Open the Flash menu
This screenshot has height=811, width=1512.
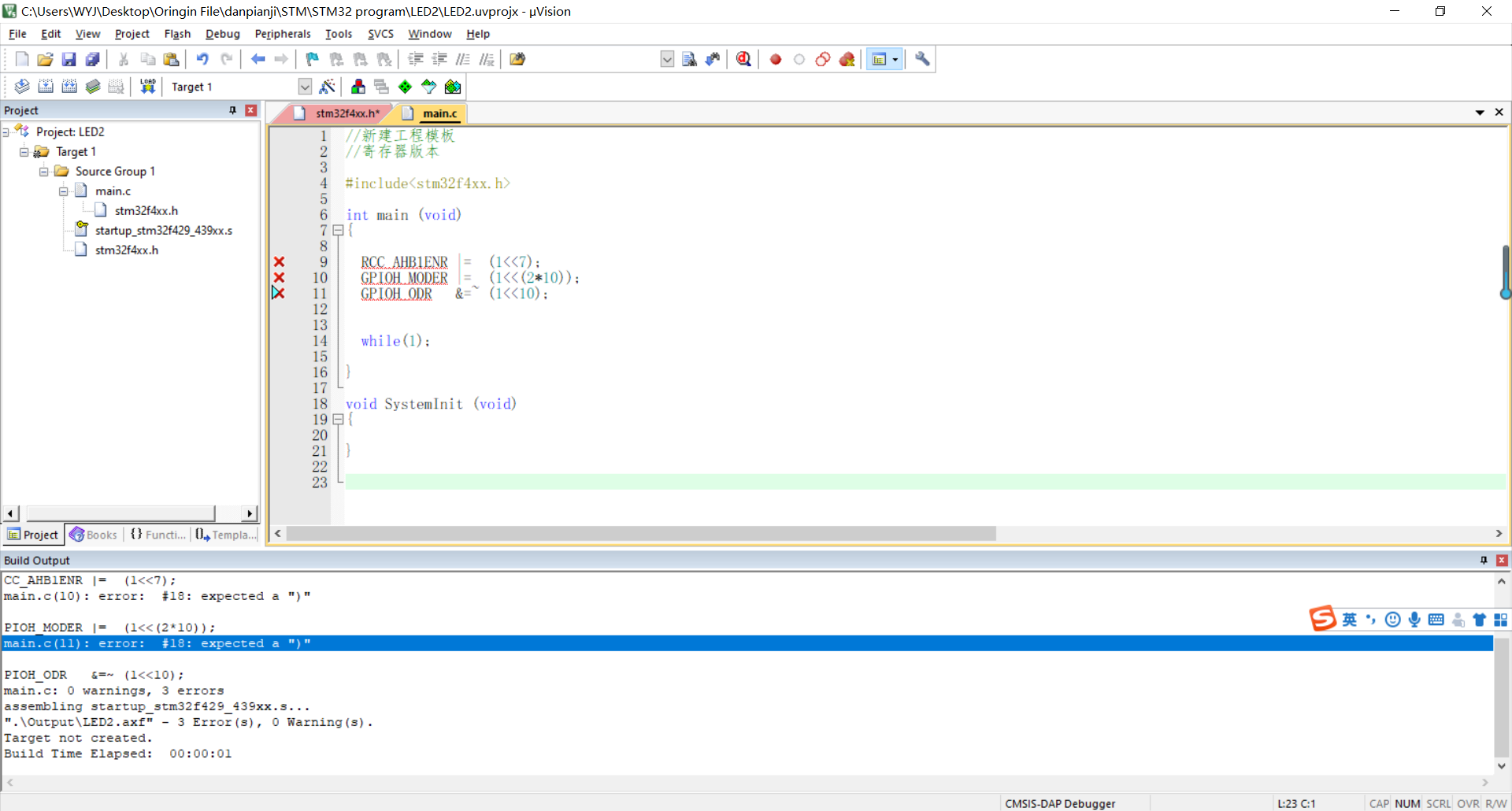click(177, 34)
